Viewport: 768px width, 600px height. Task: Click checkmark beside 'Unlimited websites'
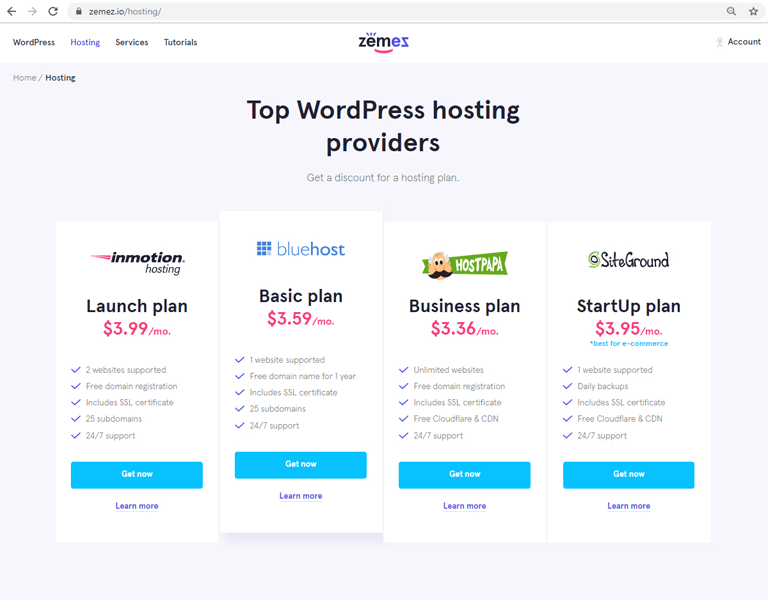pos(404,370)
